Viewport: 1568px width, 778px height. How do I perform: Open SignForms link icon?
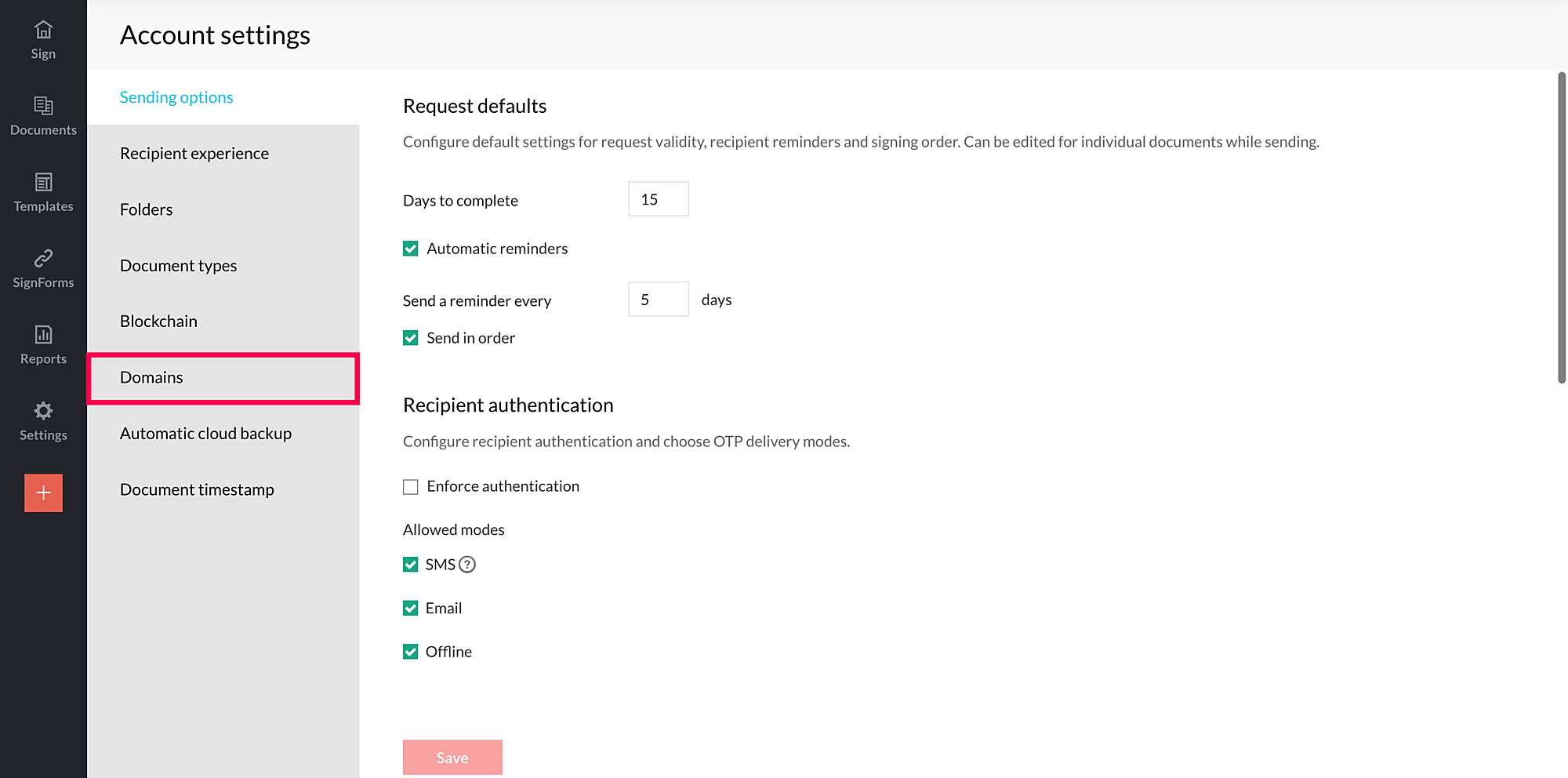click(43, 258)
